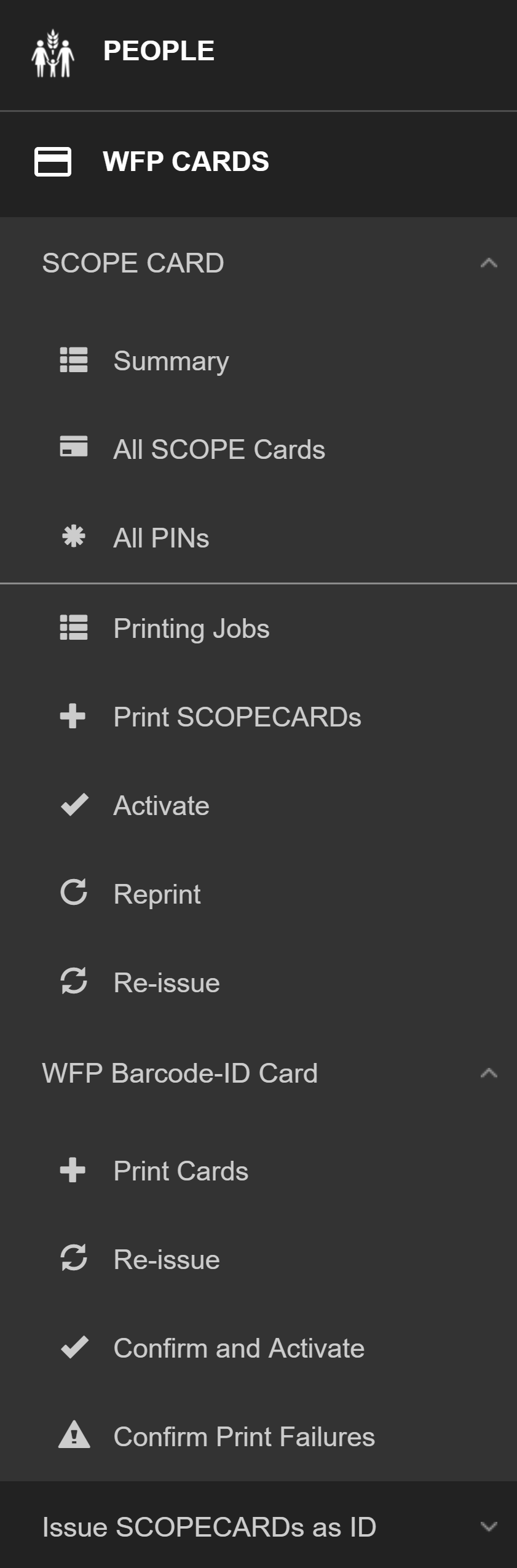Open Print Cards under Barcode-ID Card
517x1568 pixels.
click(181, 1171)
